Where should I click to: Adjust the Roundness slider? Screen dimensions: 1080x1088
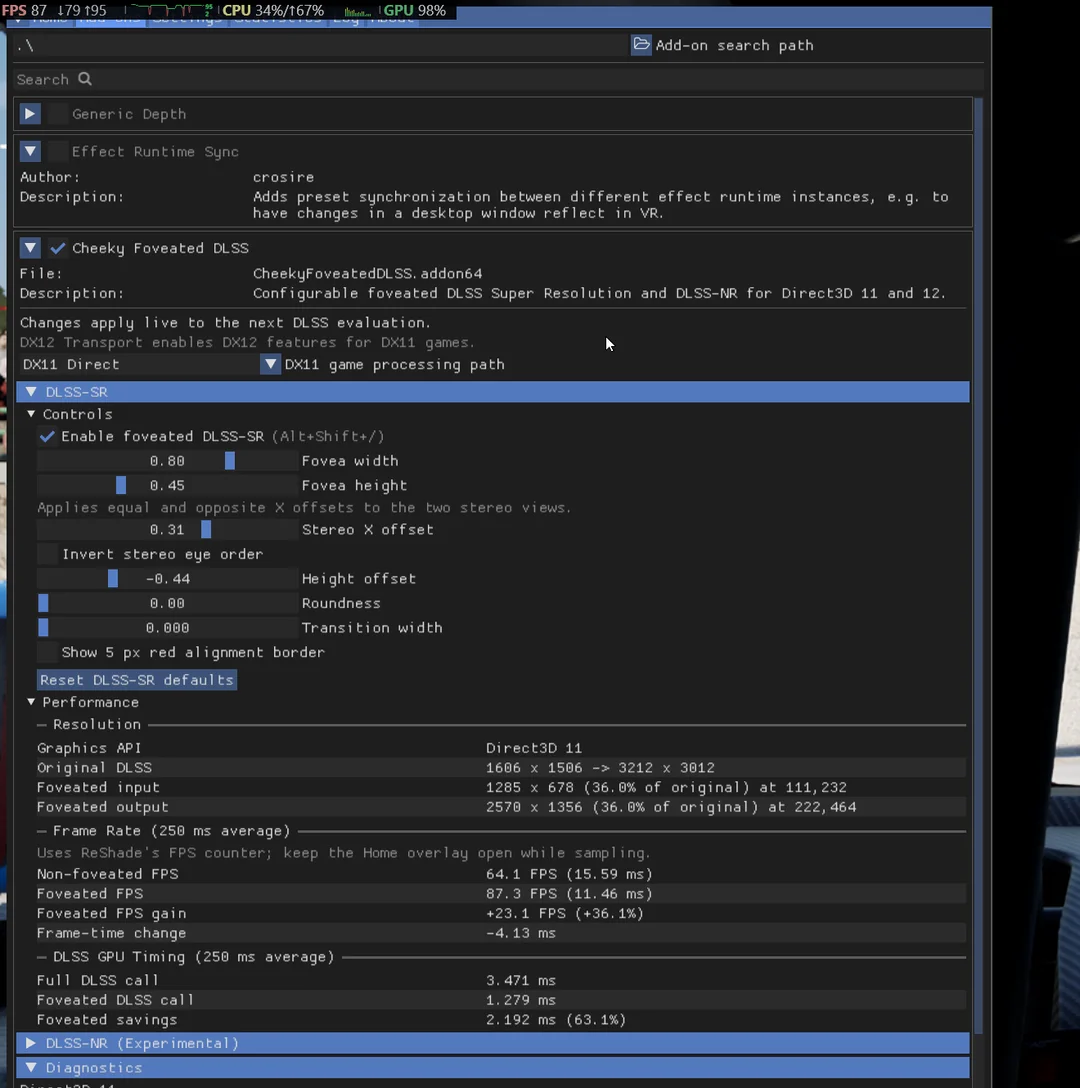pyautogui.click(x=167, y=603)
